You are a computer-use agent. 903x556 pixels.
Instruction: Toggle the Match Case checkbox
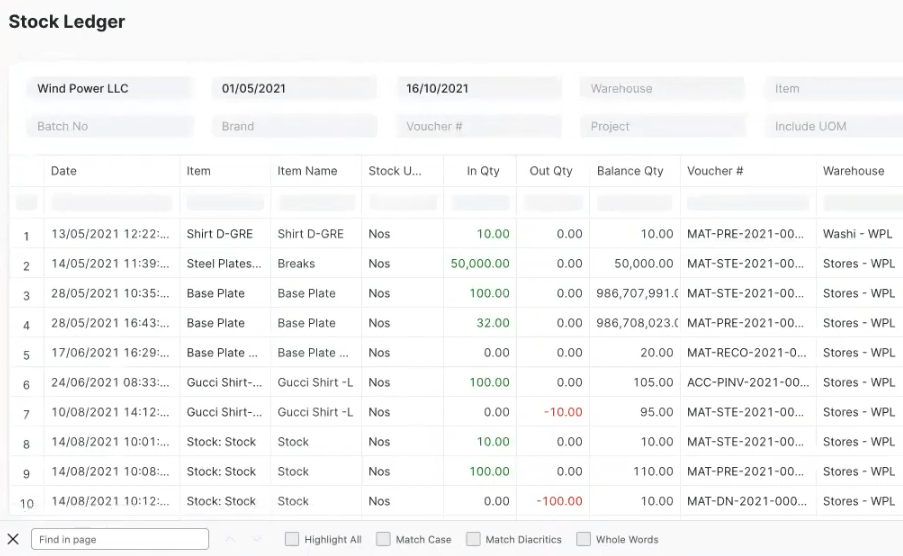383,539
